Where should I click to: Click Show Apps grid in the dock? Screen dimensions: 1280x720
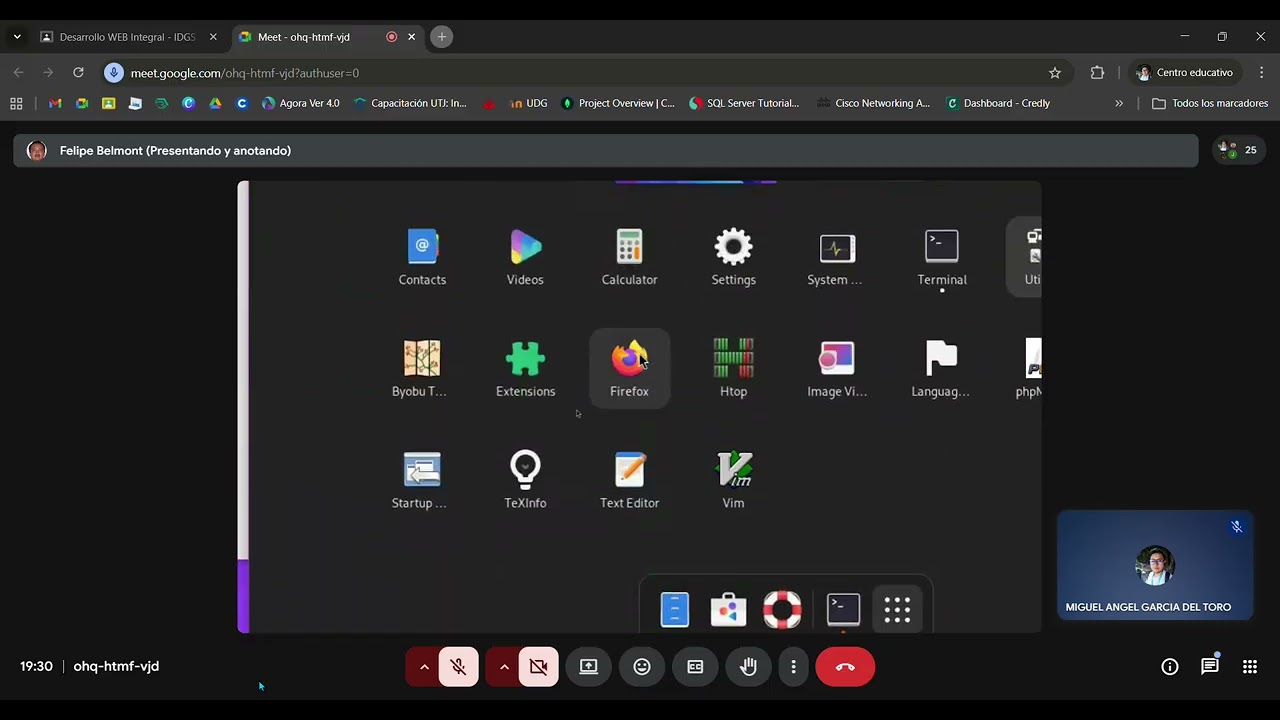[x=897, y=609]
